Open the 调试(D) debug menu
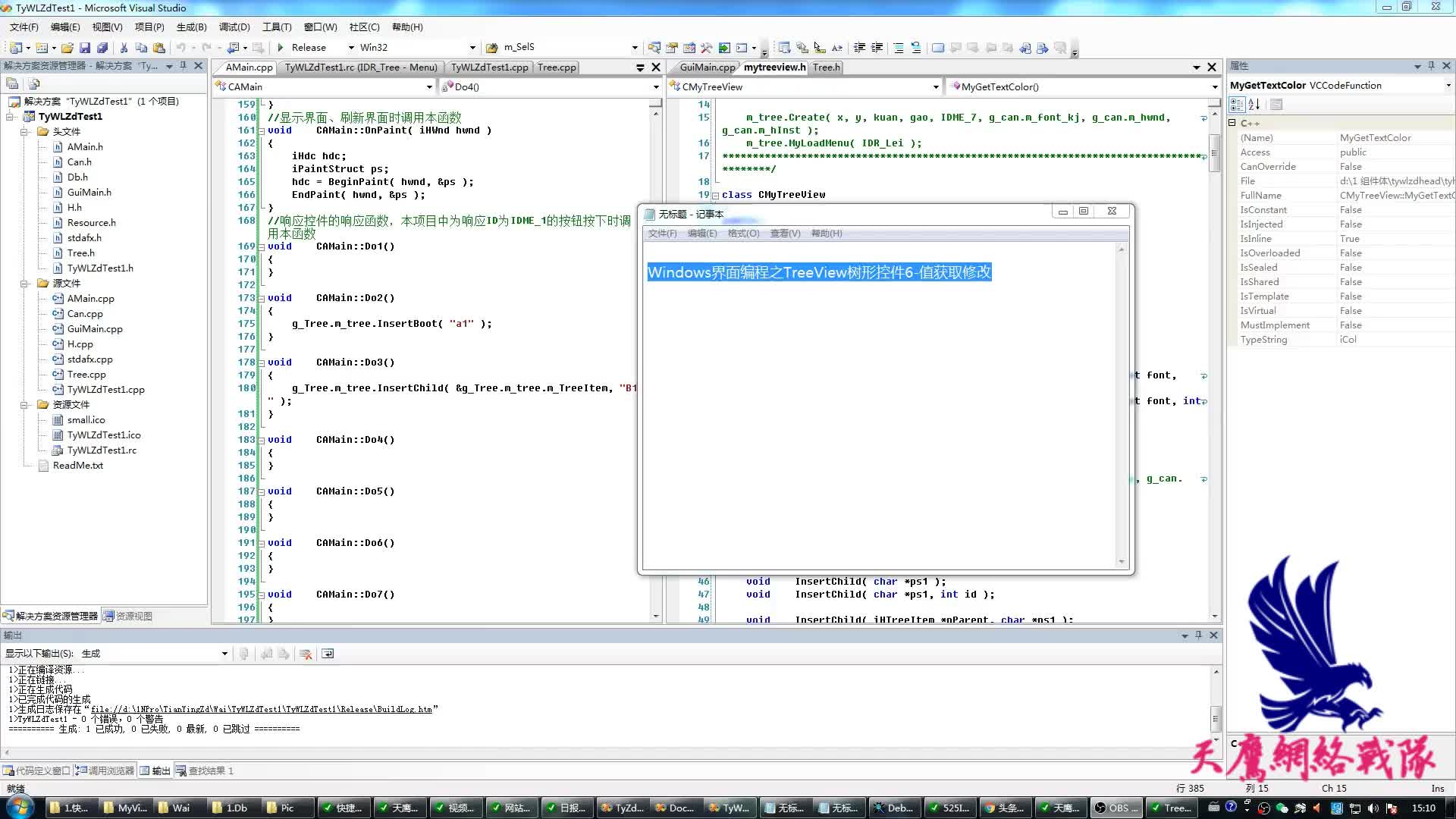1456x819 pixels. [234, 27]
